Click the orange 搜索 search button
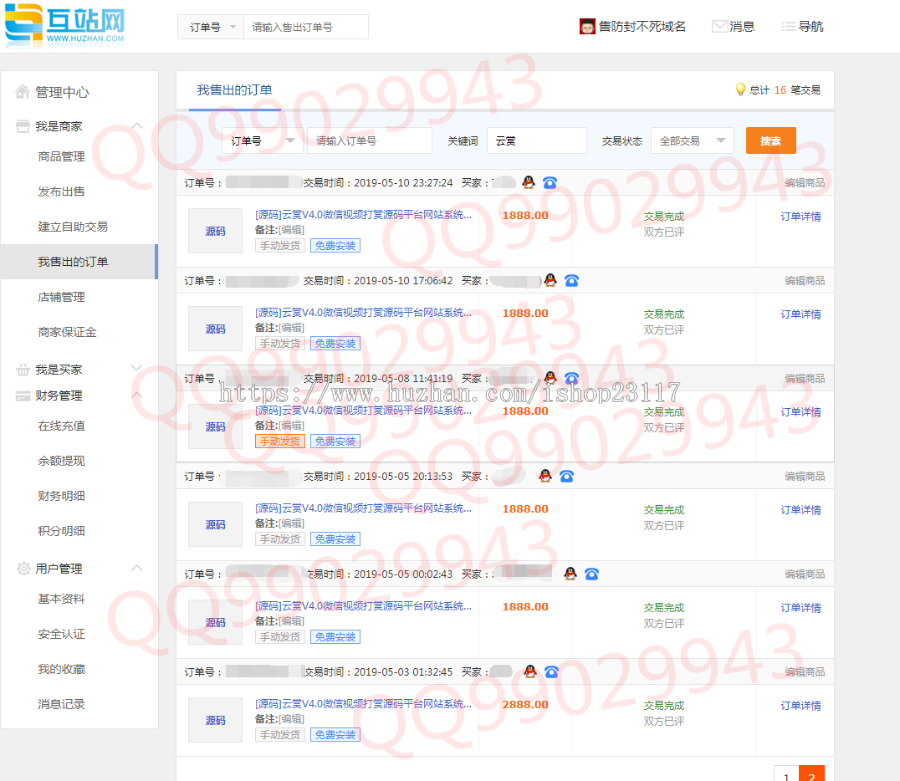Screen dimensions: 900x781 (x=770, y=141)
